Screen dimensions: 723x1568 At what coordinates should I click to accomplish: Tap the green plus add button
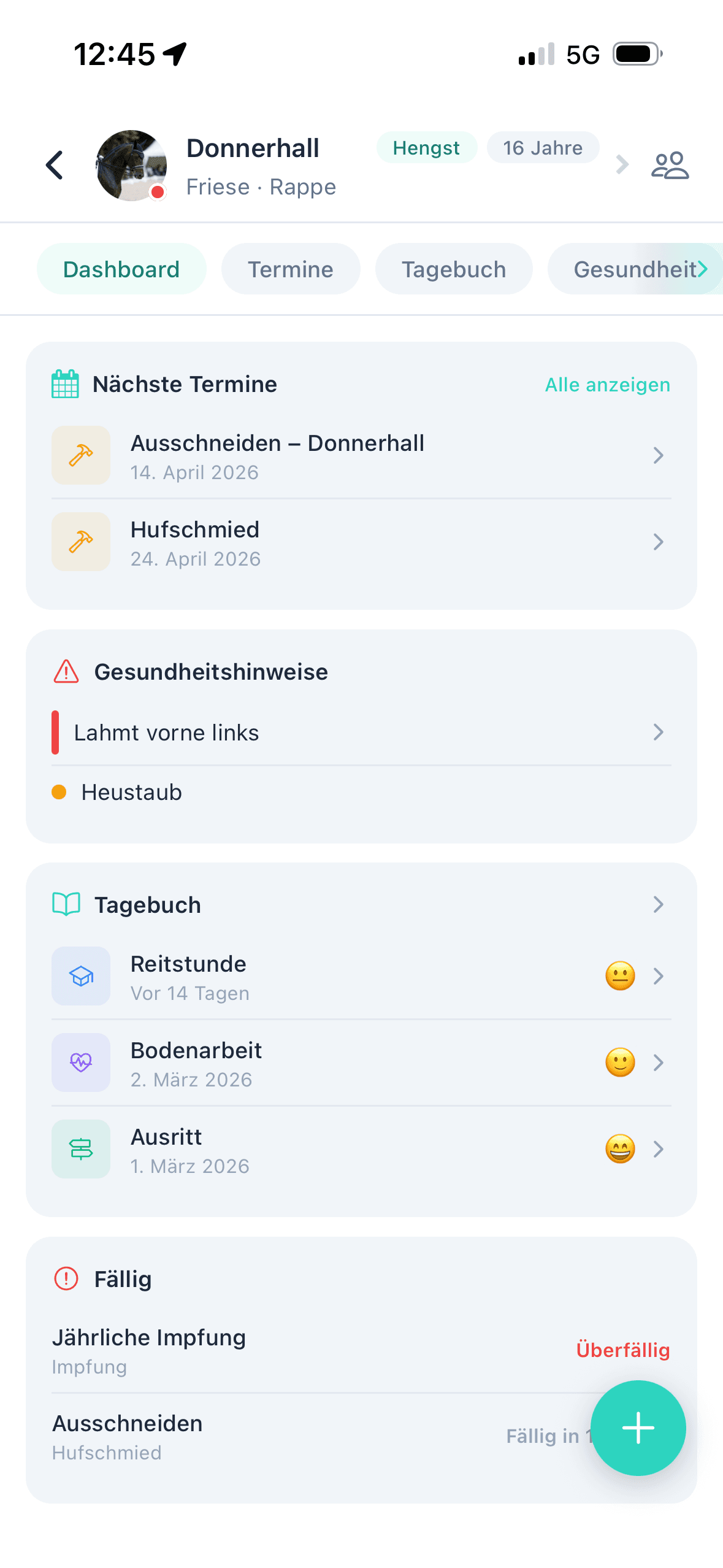[x=638, y=1428]
